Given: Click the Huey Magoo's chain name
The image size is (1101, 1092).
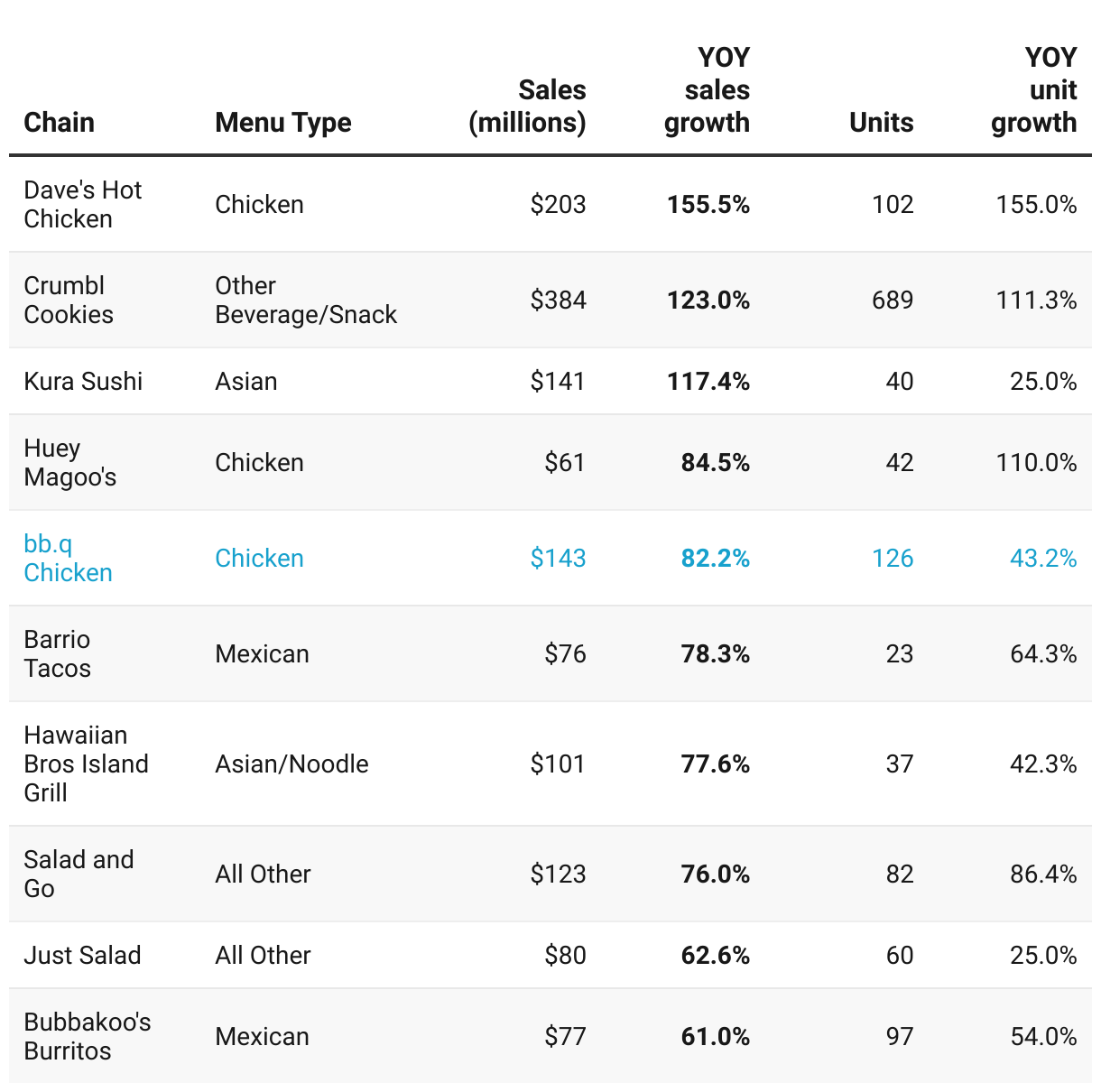Looking at the screenshot, I should tap(69, 462).
